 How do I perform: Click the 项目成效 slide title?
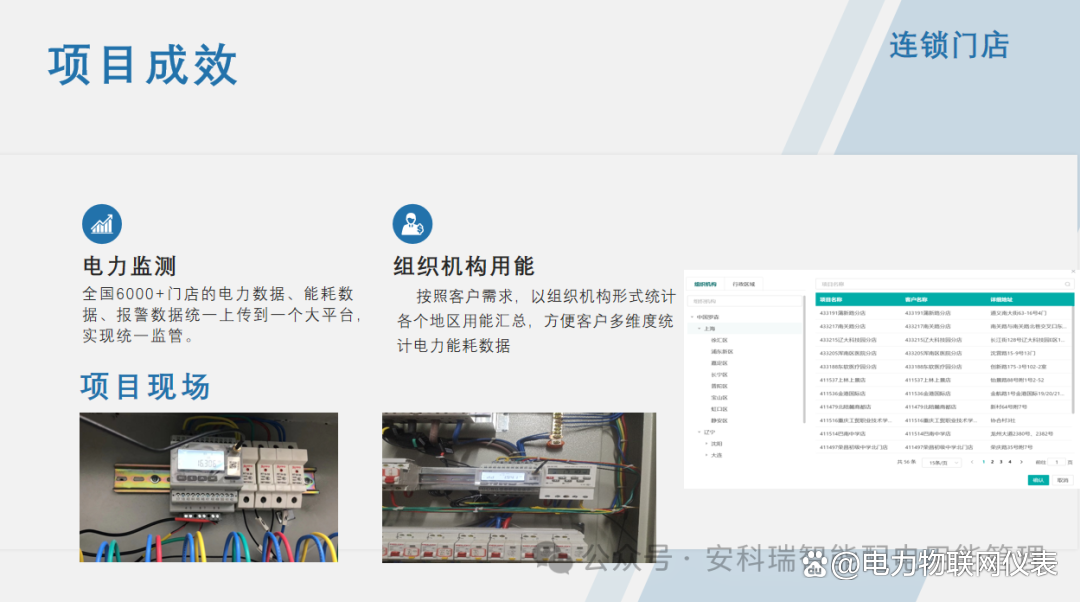[143, 65]
